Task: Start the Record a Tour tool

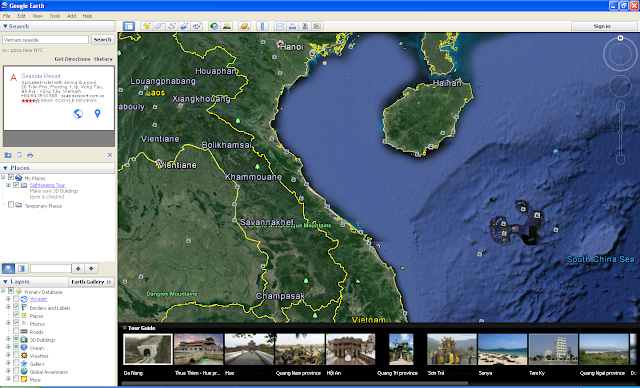Action: coord(197,26)
